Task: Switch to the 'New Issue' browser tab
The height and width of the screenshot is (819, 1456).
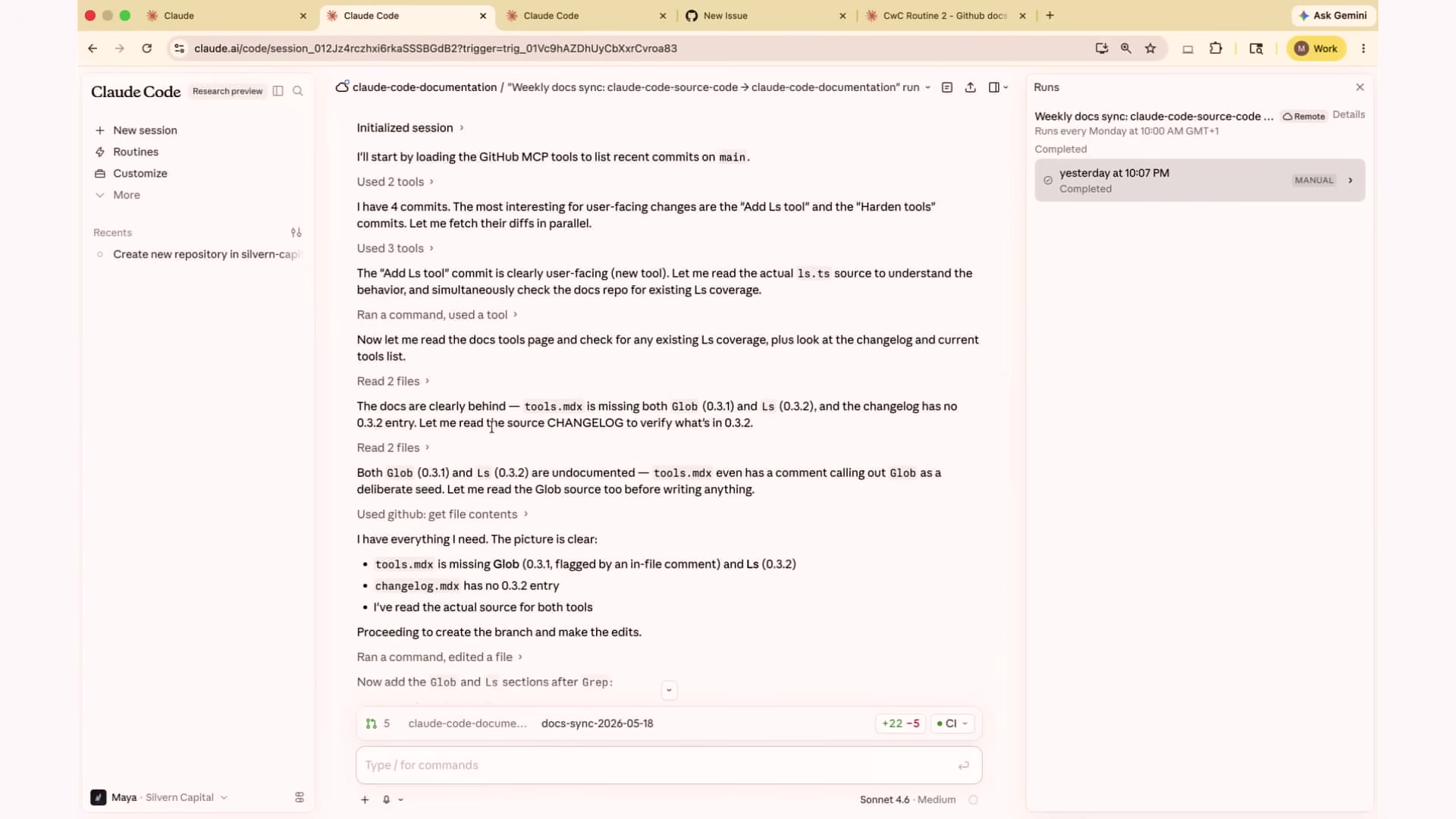Action: pyautogui.click(x=766, y=16)
